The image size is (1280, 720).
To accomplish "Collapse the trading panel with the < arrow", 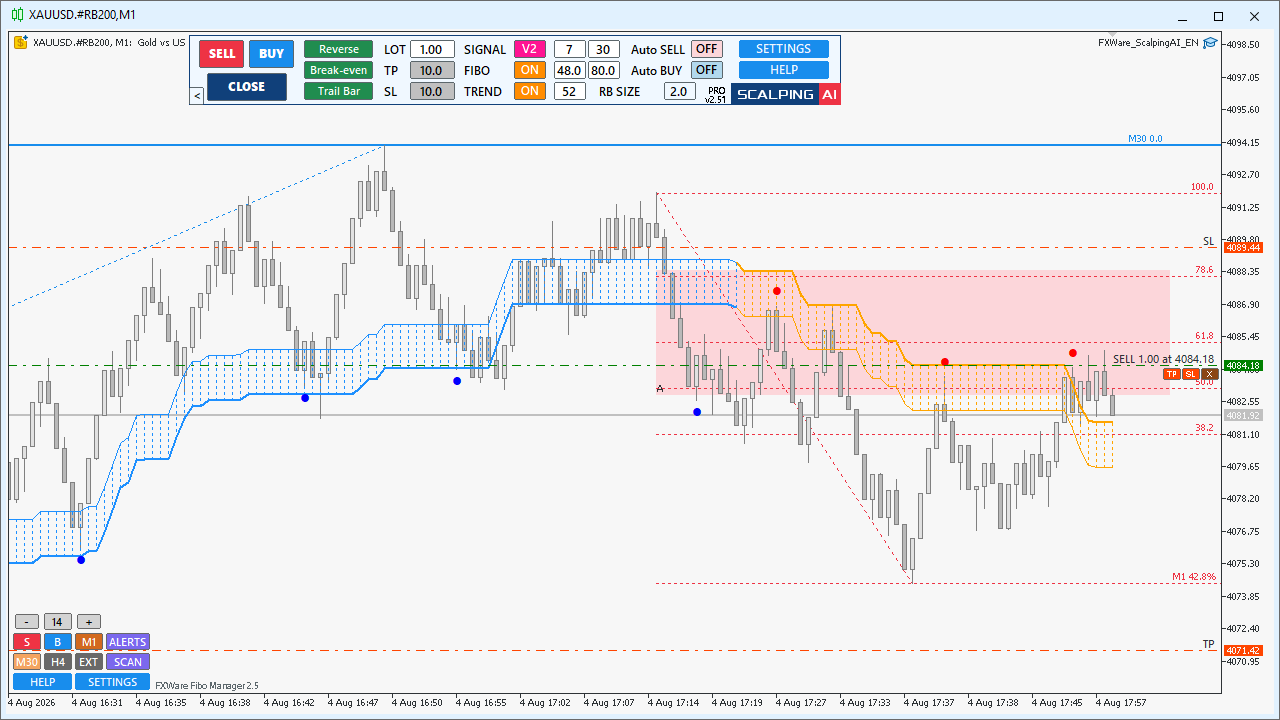I will tap(197, 95).
